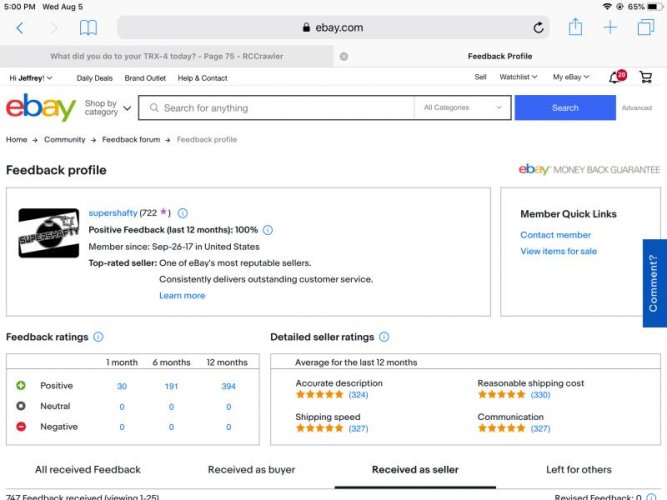Click the supershafty username link

[113, 213]
